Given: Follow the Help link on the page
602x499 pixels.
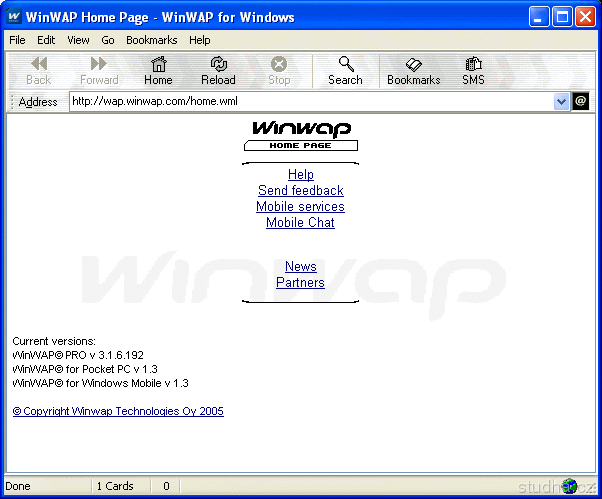Looking at the screenshot, I should (x=301, y=174).
